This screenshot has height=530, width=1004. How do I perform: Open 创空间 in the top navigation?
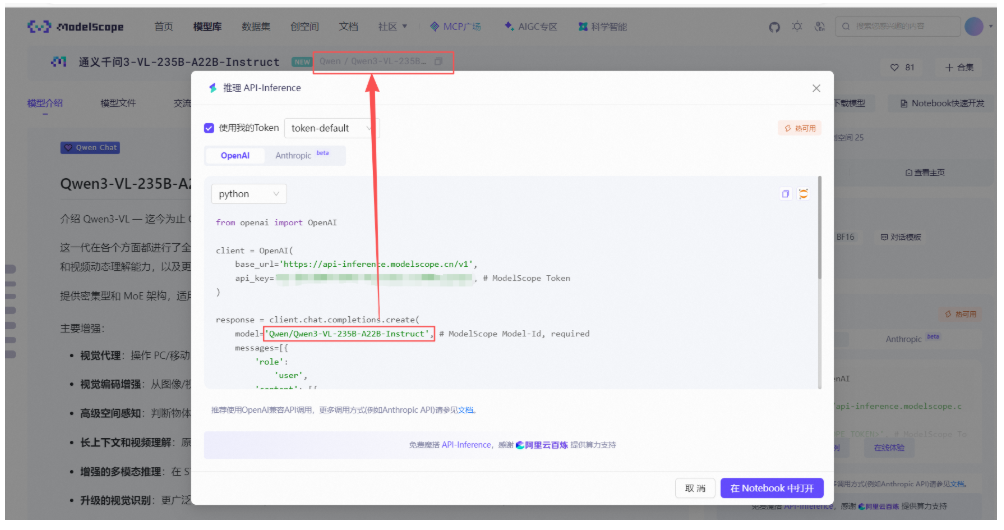[304, 26]
